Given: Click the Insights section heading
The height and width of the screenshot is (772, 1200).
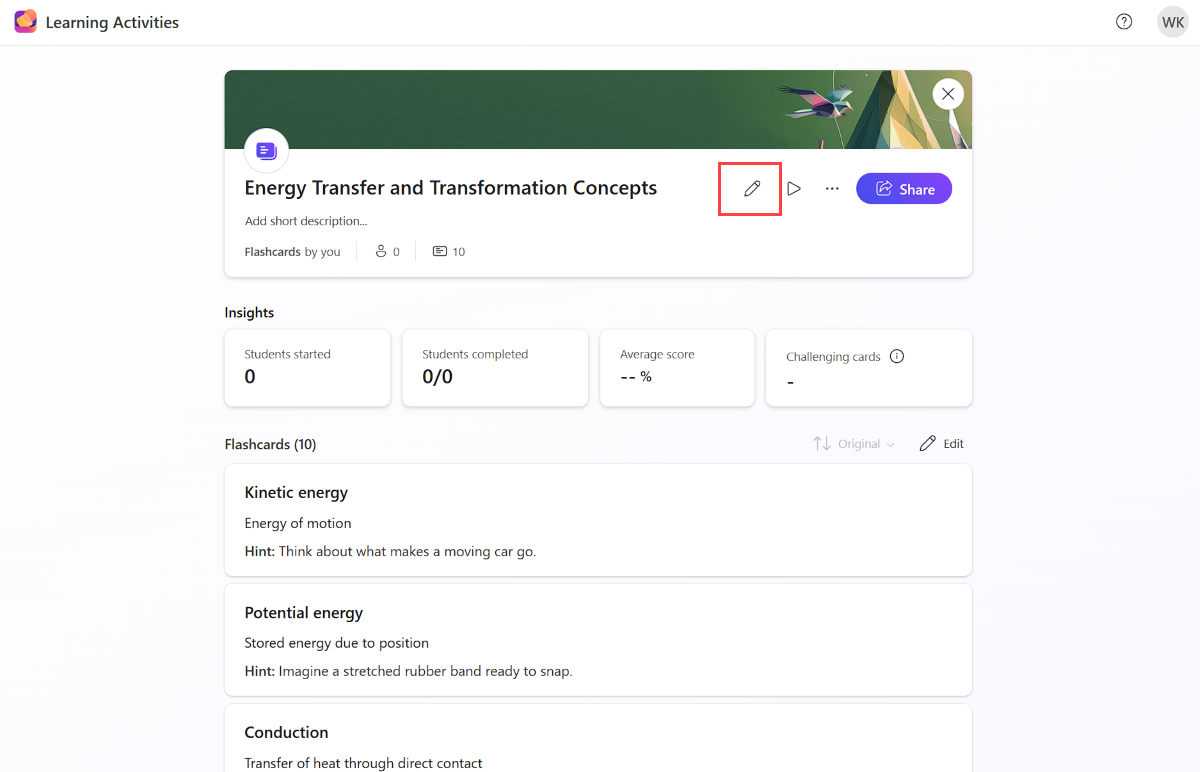Looking at the screenshot, I should pyautogui.click(x=249, y=313).
